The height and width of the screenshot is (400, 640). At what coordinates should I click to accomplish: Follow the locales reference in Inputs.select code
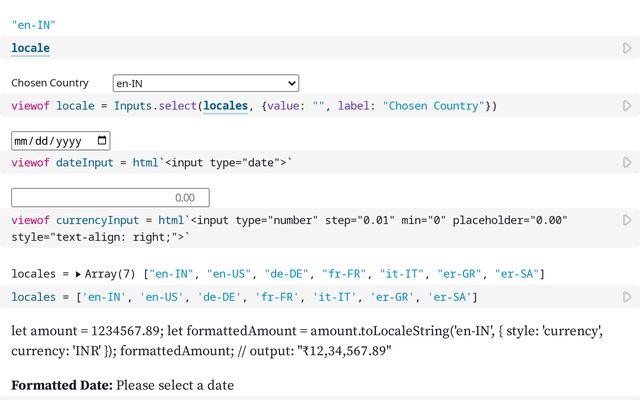[225, 106]
